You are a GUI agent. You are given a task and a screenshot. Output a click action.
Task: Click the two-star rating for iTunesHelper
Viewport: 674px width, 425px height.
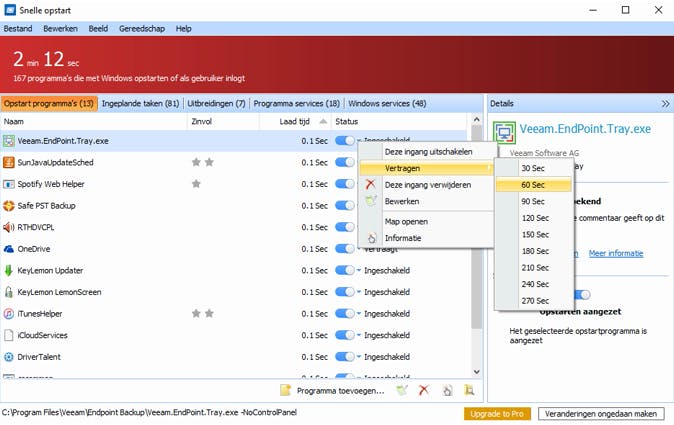(202, 313)
